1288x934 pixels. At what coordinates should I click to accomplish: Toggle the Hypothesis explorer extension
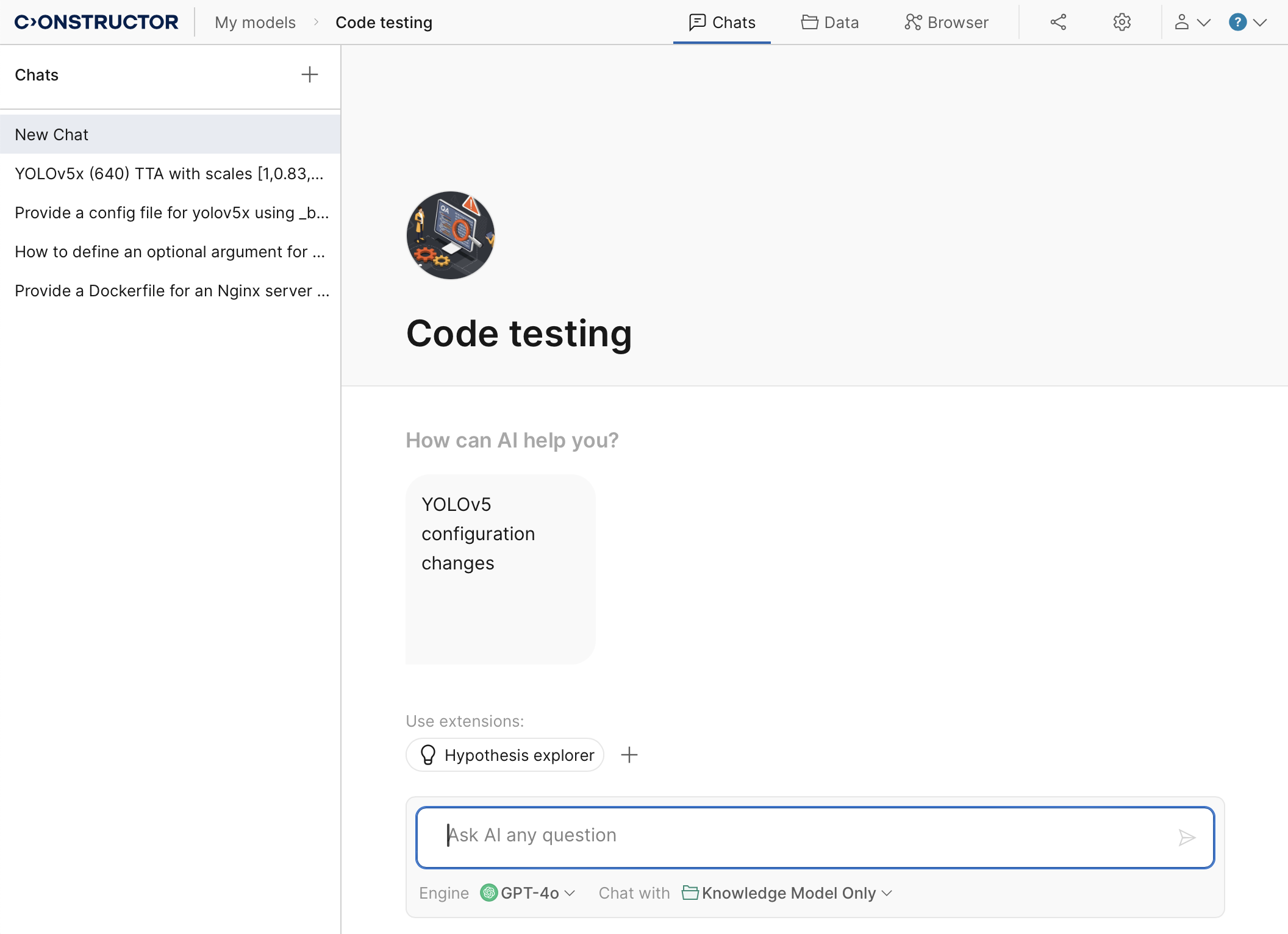(x=505, y=755)
